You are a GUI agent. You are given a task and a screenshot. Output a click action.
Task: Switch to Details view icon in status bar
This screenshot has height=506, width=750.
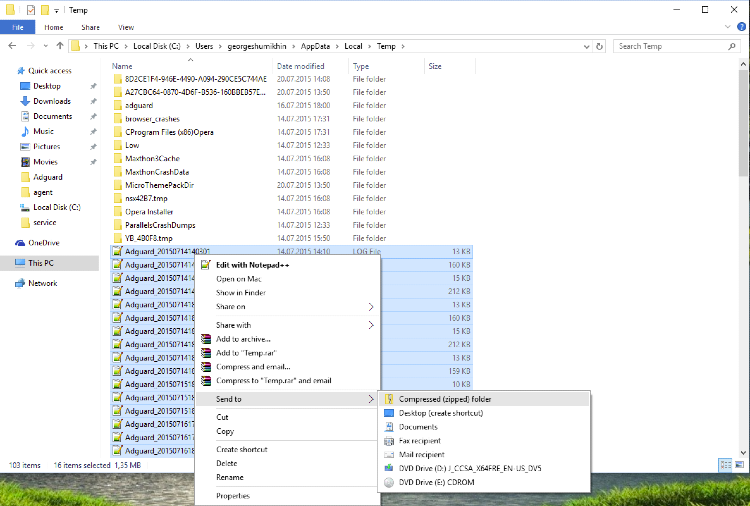pyautogui.click(x=726, y=465)
